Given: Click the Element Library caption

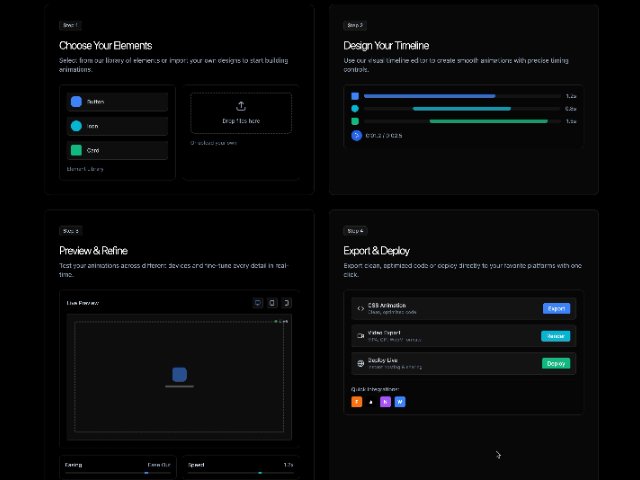Looking at the screenshot, I should coord(85,169).
